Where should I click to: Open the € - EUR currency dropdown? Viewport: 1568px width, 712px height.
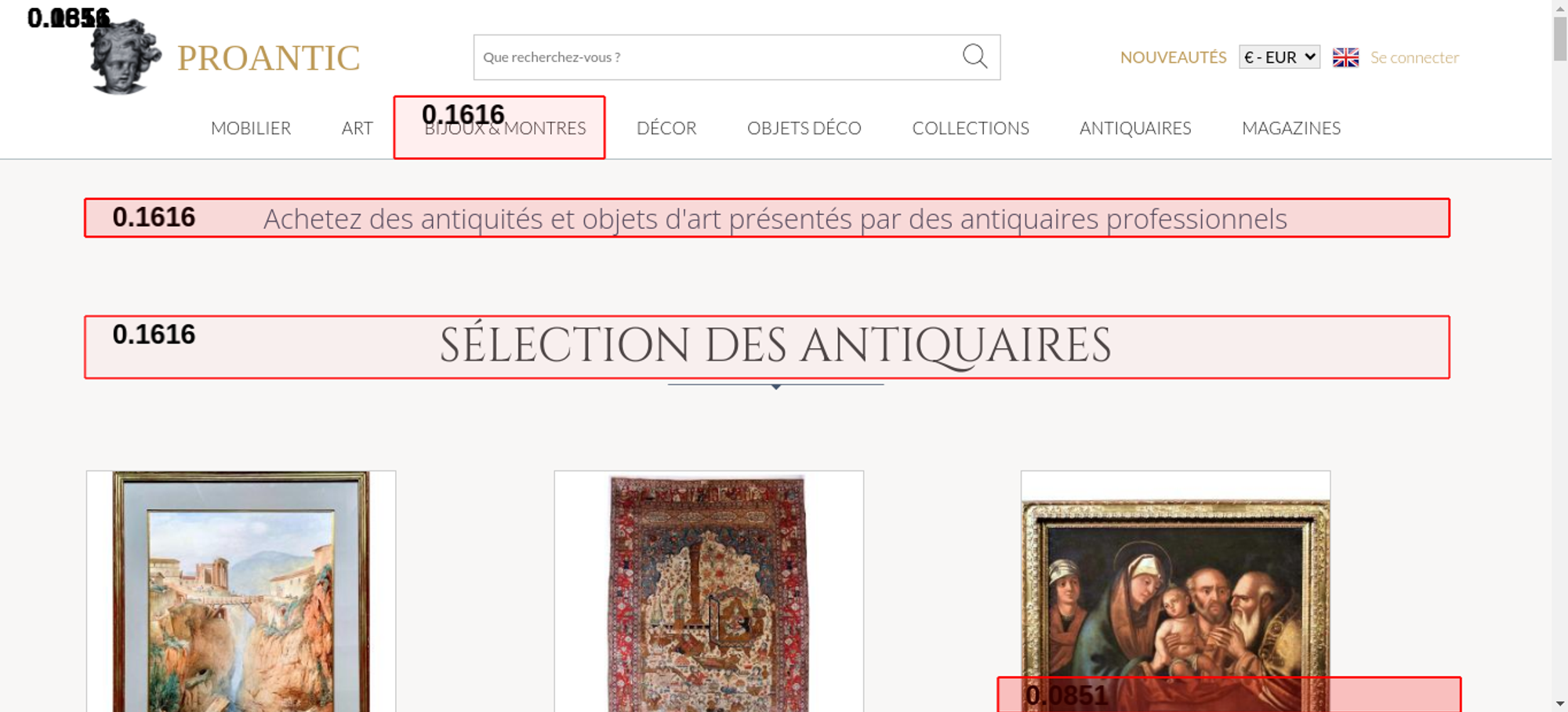pos(1279,57)
